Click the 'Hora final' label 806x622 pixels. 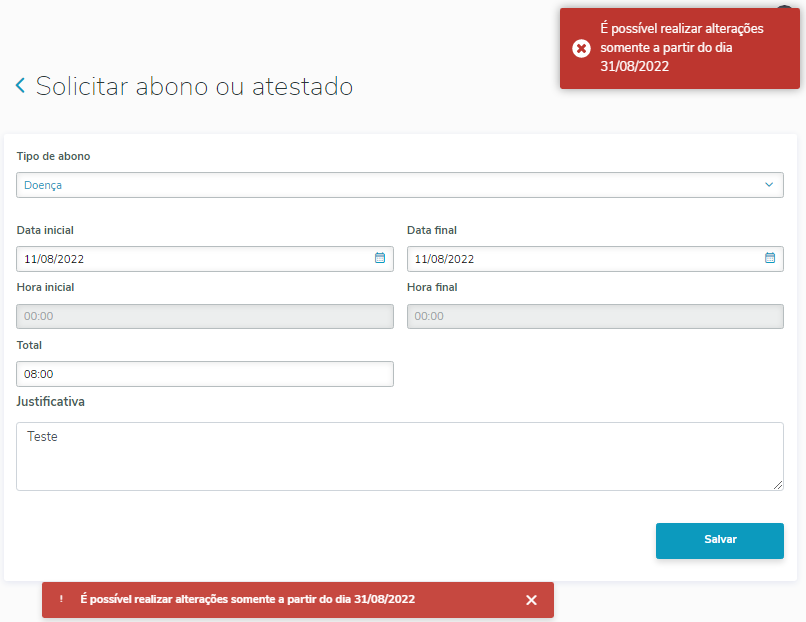432,287
